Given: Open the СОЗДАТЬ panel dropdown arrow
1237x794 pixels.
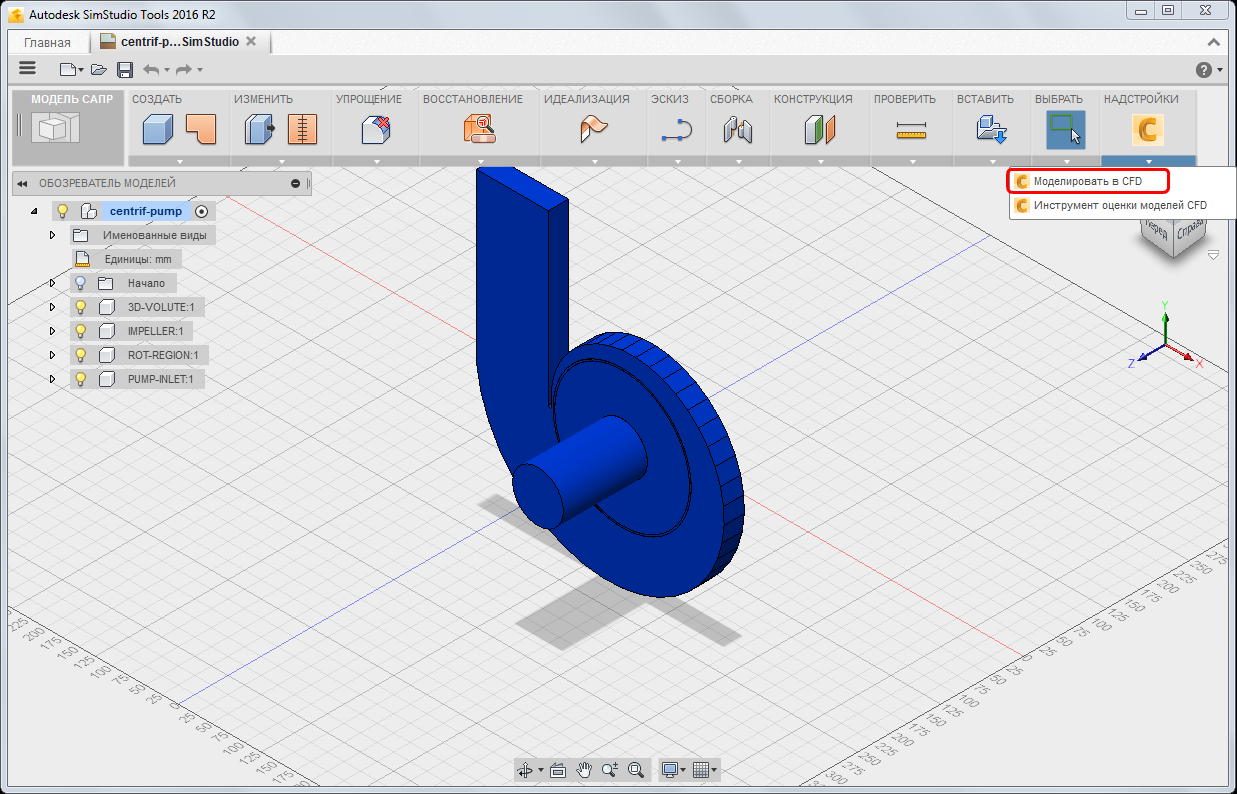Looking at the screenshot, I should coord(180,161).
